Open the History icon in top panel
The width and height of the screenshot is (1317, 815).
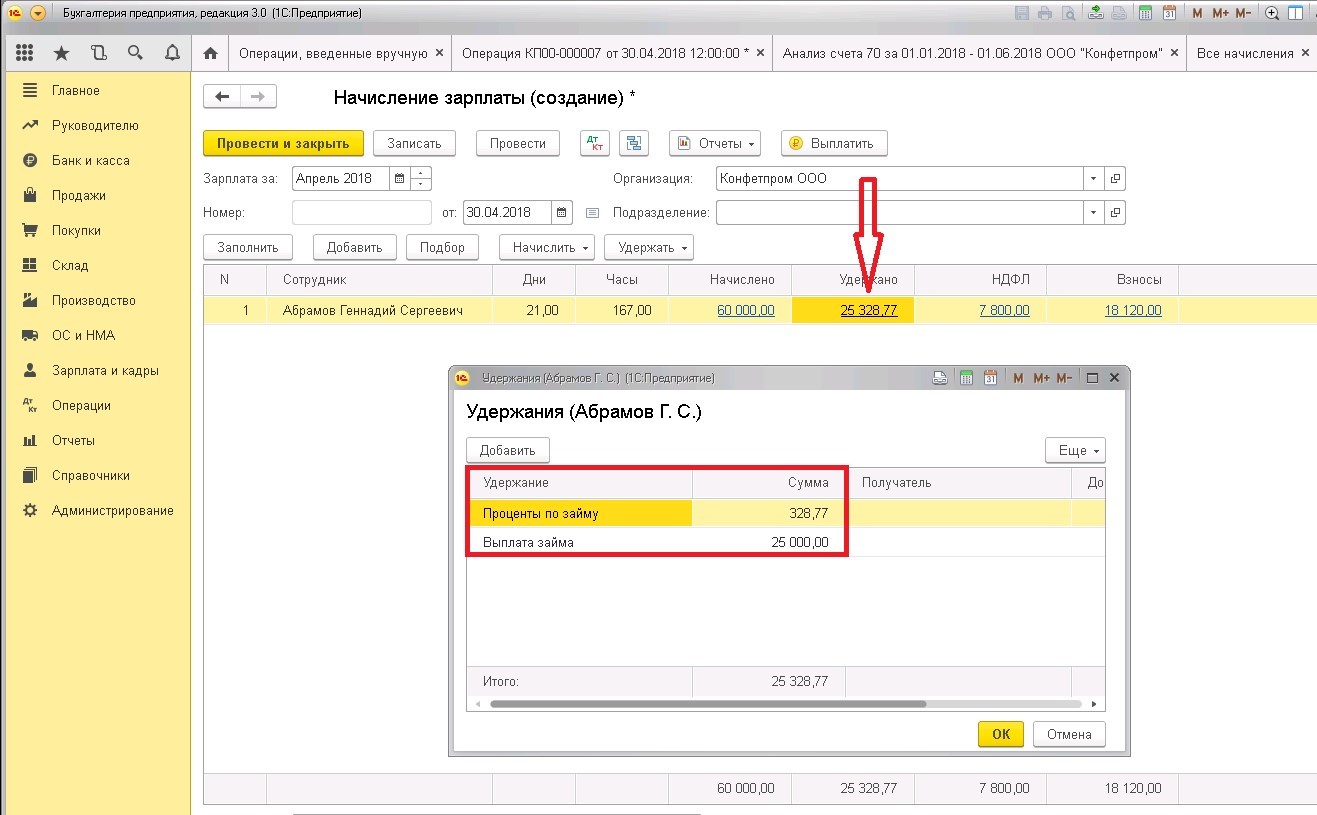coord(98,53)
